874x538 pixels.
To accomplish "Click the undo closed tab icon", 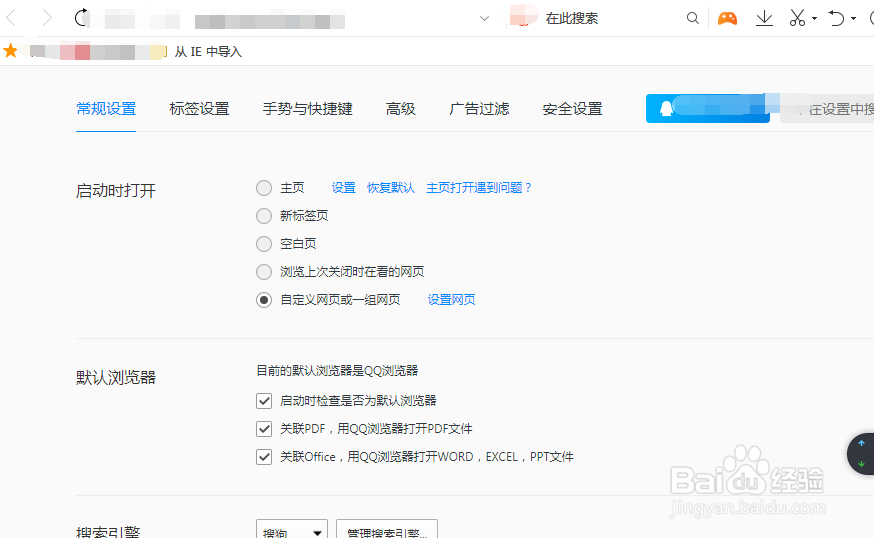I will pyautogui.click(x=836, y=18).
